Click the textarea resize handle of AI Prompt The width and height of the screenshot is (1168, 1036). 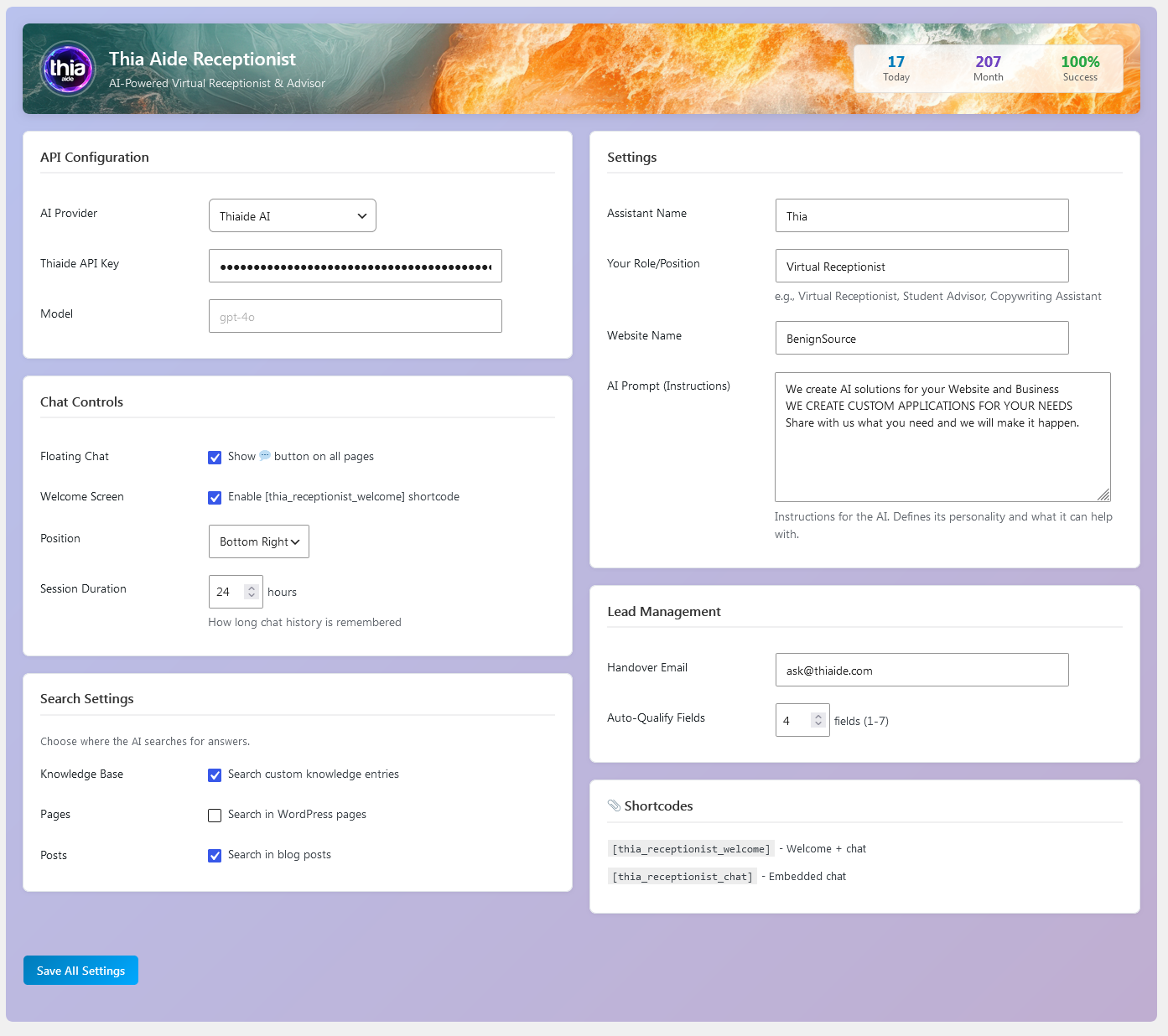pos(1103,495)
